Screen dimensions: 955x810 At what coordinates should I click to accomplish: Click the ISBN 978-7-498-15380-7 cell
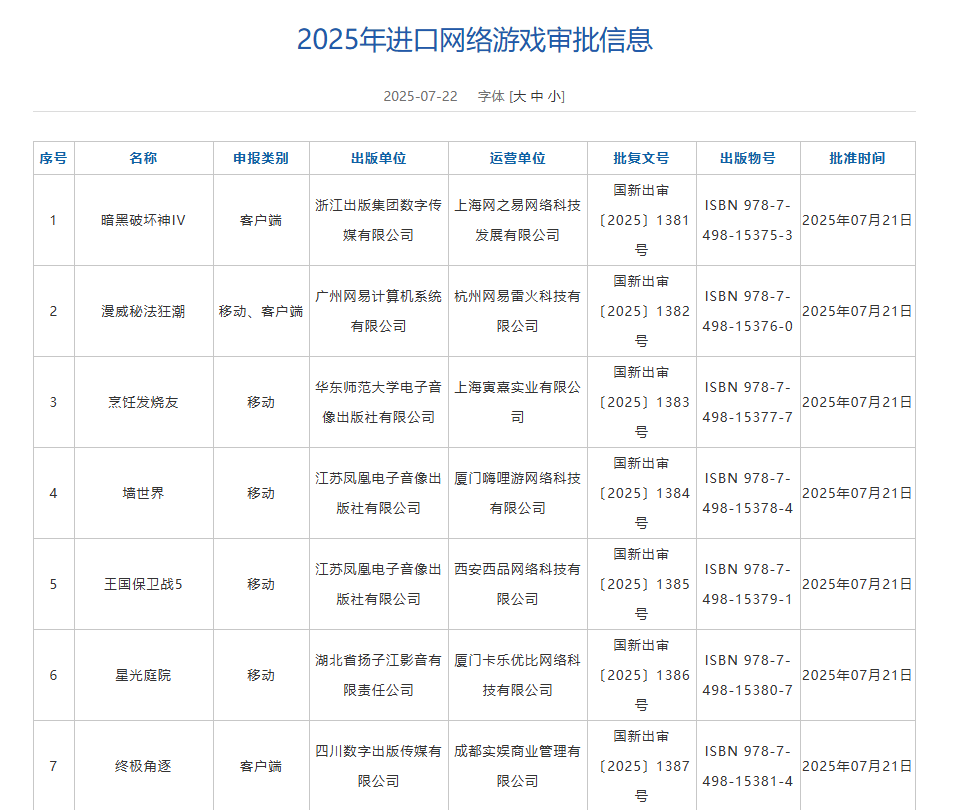(747, 675)
